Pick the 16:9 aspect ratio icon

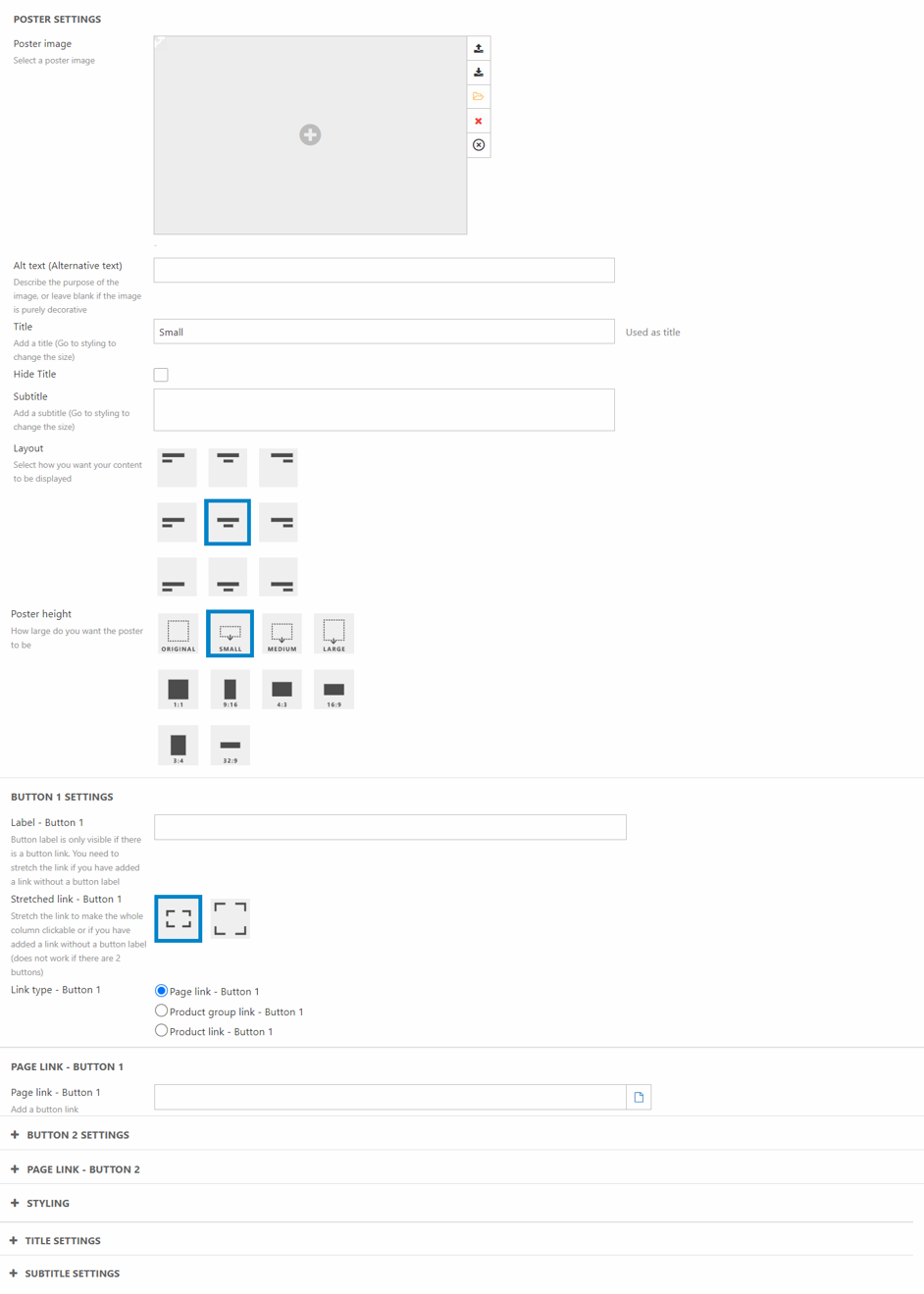point(334,690)
